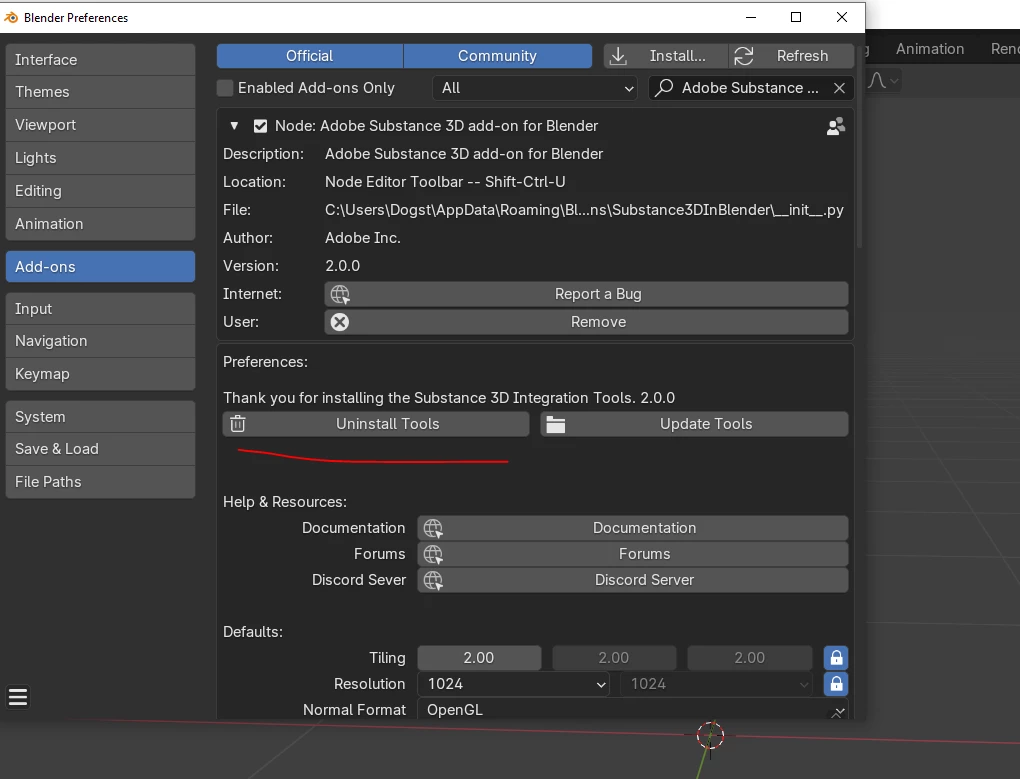Click the Report a Bug label
This screenshot has height=779, width=1020.
598,295
